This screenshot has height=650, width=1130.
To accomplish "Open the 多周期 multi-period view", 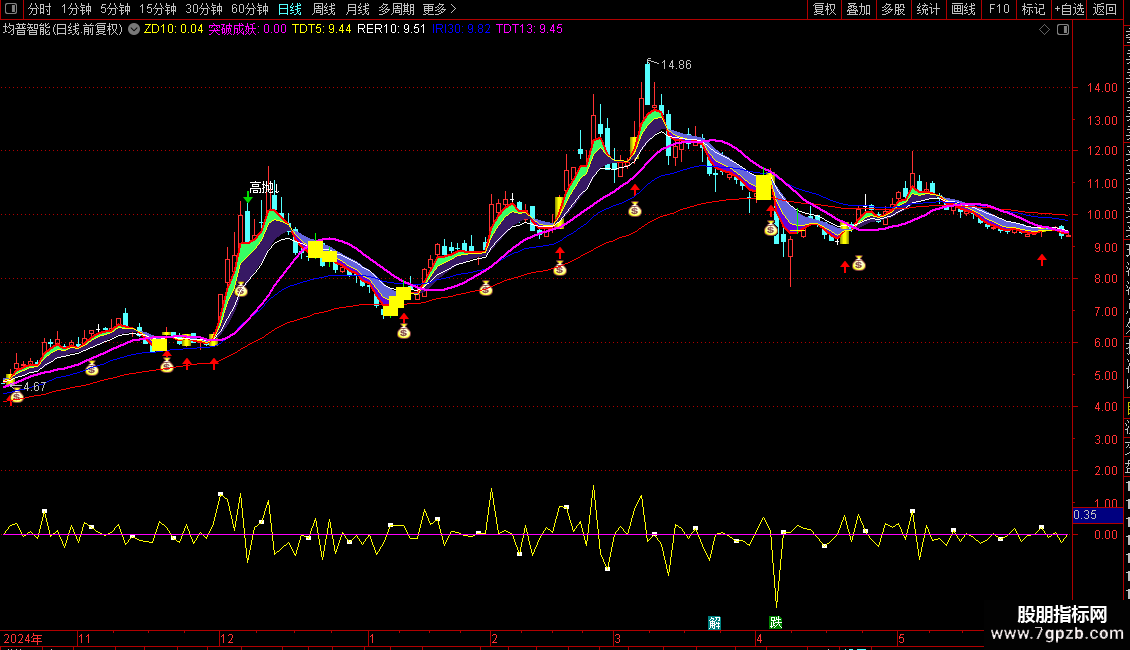I will [x=396, y=9].
